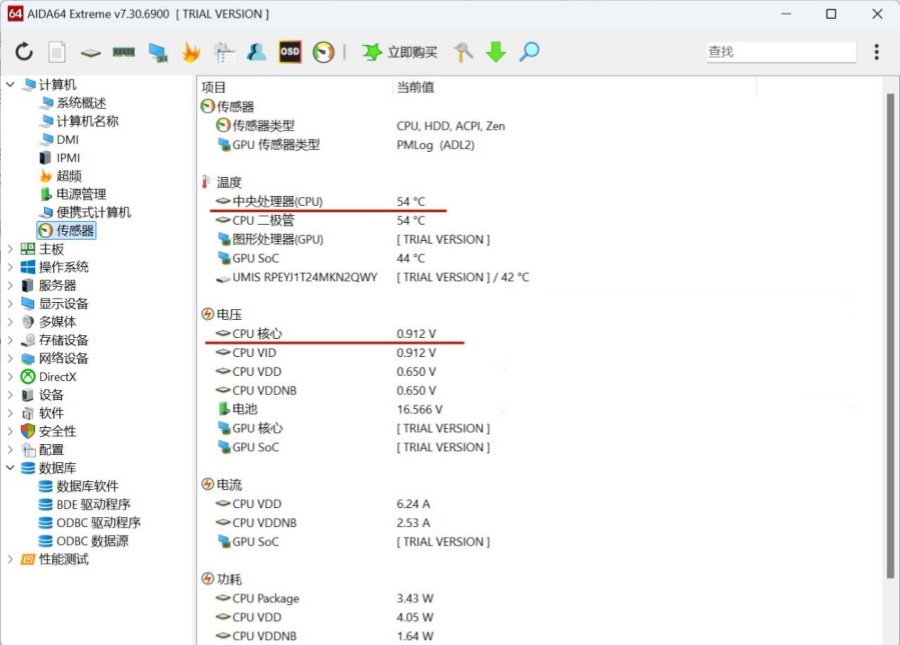This screenshot has width=900, height=645.
Task: Expand the 操作系统 tree node
Action: (x=10, y=267)
